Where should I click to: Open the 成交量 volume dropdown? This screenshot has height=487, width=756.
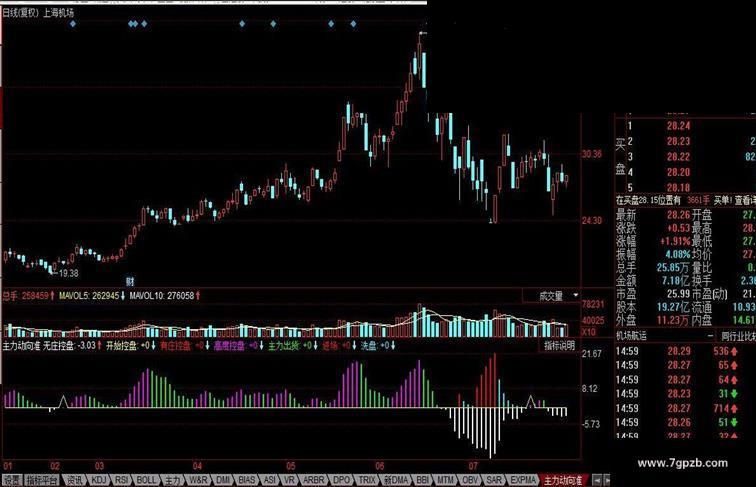[551, 296]
